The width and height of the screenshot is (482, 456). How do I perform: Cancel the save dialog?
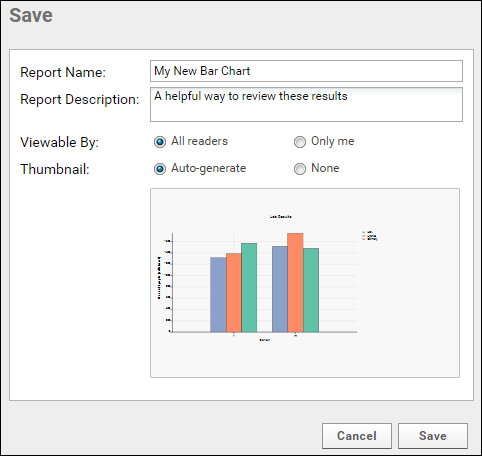357,436
